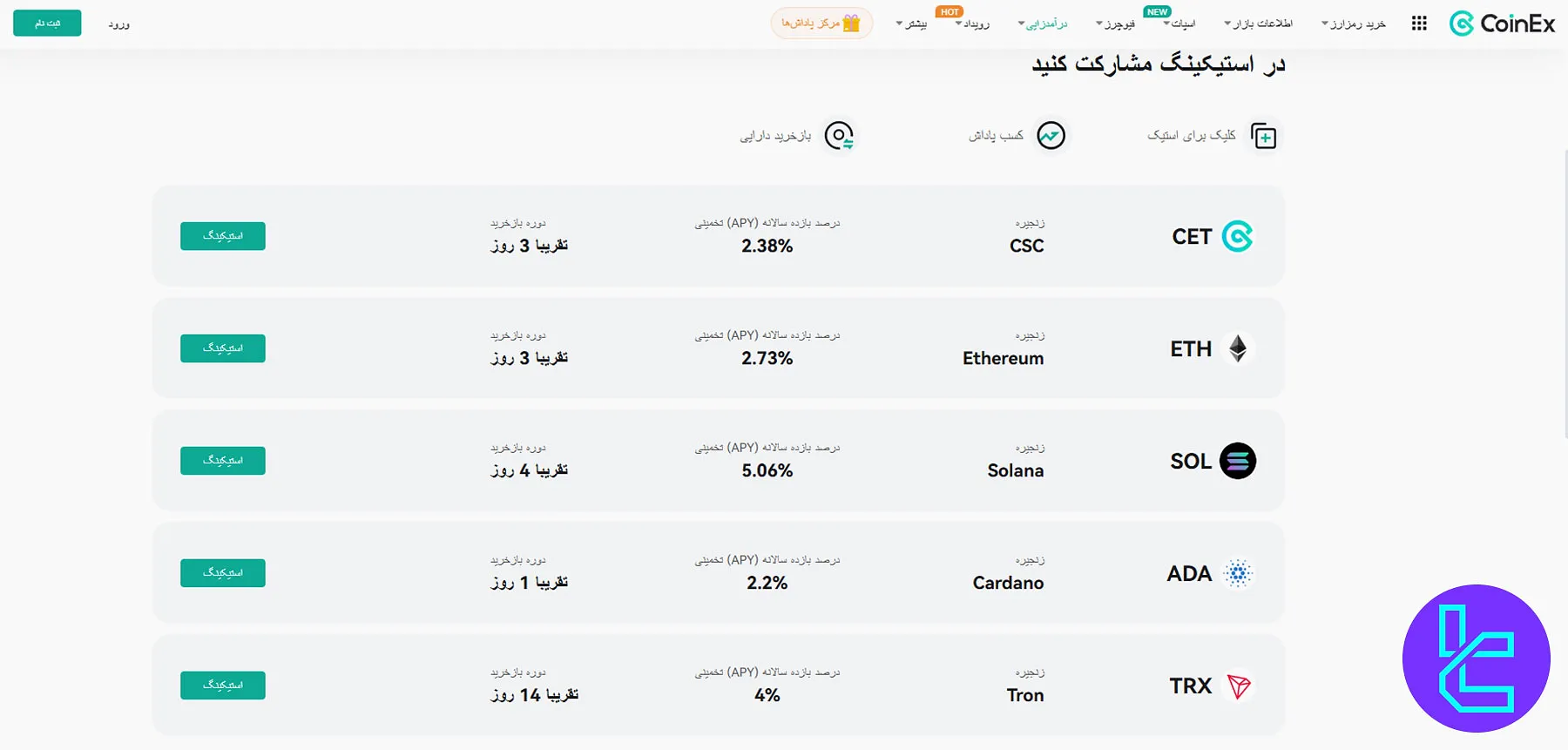The height and width of the screenshot is (750, 1568).
Task: Click the 'بازخرید دارایی' redeem icon
Action: 839,135
